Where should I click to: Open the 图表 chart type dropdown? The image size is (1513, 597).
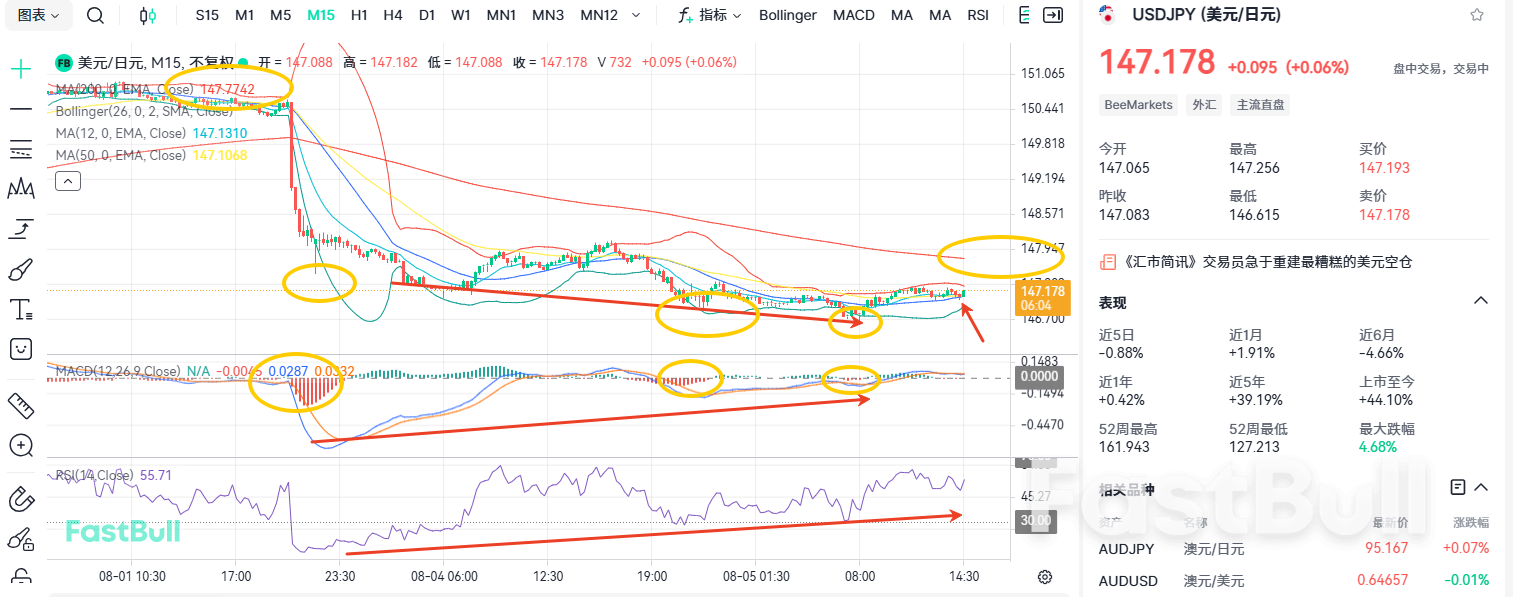(x=38, y=16)
